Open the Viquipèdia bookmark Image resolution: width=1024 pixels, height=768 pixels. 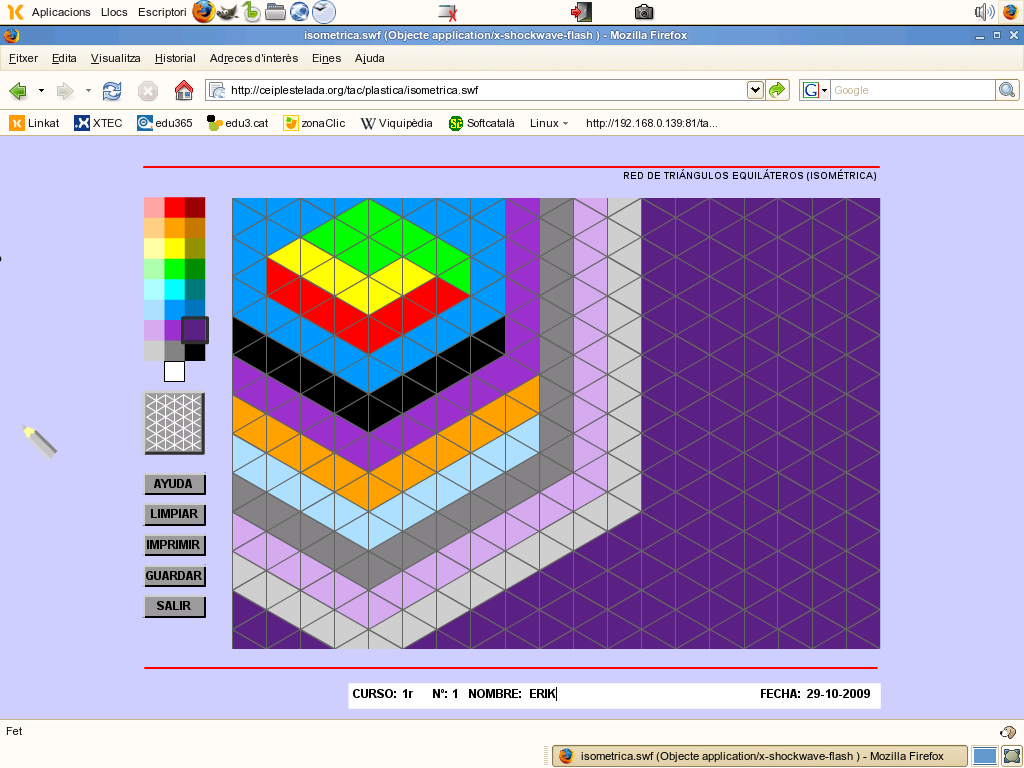(396, 123)
